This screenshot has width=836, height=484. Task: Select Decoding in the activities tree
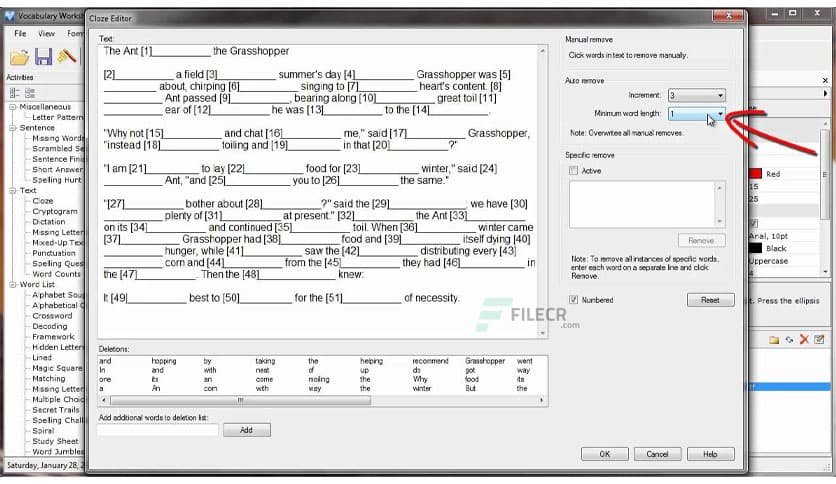point(50,326)
